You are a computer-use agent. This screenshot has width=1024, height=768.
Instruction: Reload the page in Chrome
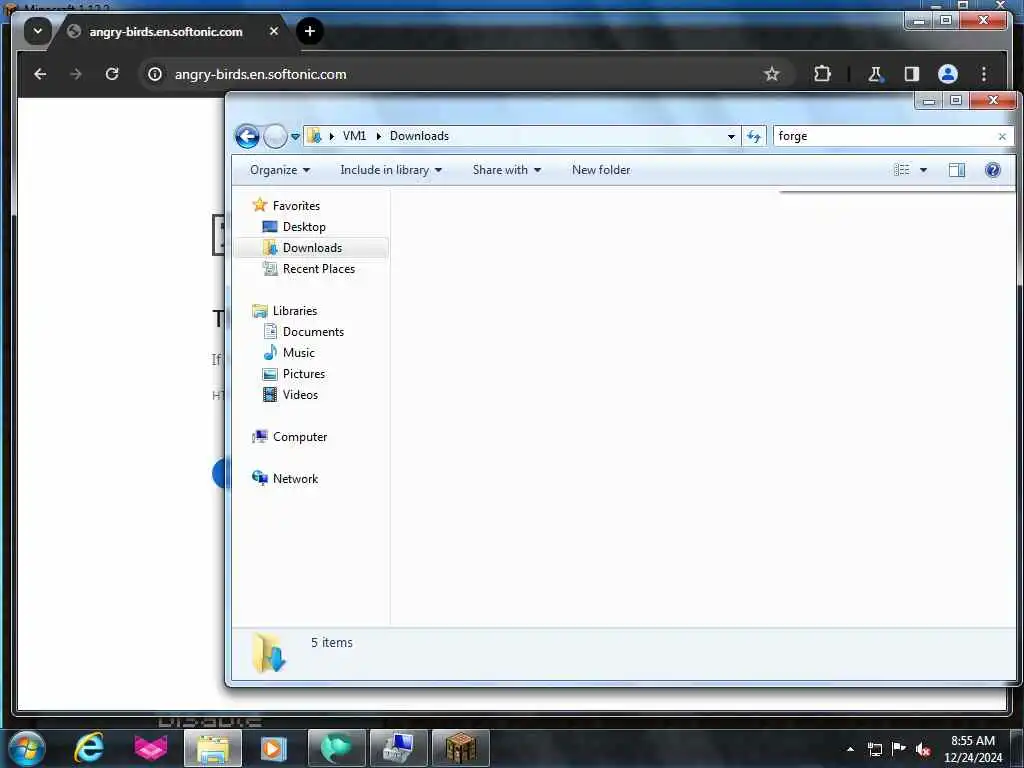(112, 74)
